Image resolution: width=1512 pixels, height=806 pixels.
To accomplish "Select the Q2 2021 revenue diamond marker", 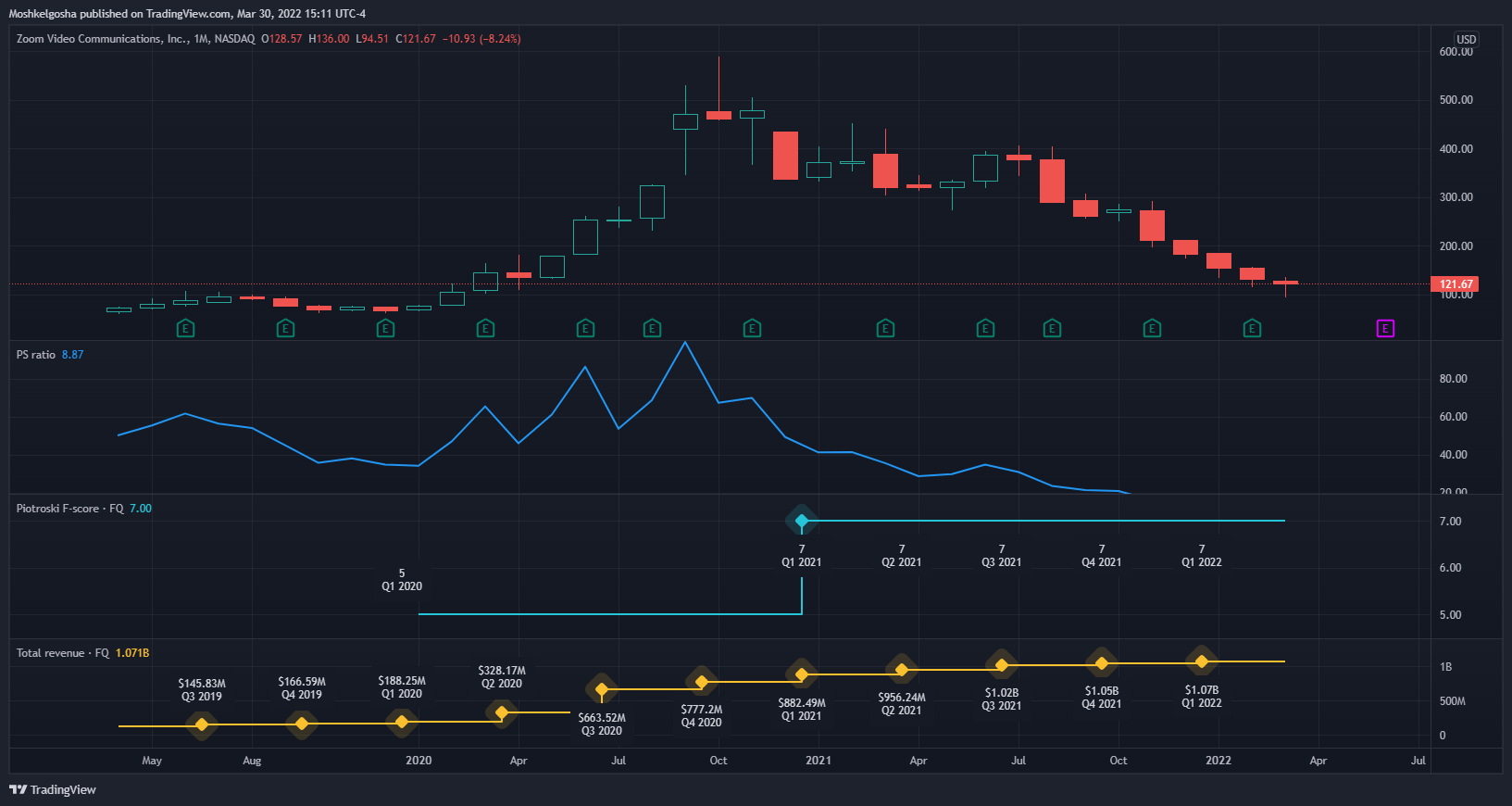I will [x=902, y=670].
